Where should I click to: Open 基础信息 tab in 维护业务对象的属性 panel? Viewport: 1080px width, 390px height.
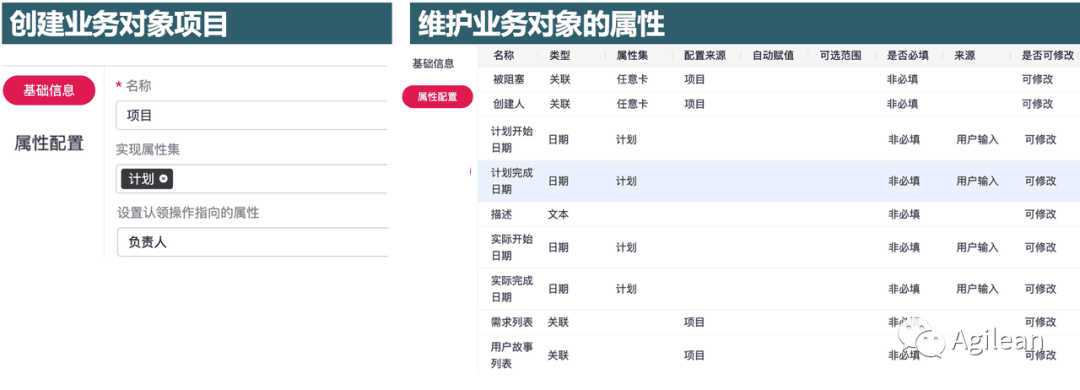coord(433,63)
